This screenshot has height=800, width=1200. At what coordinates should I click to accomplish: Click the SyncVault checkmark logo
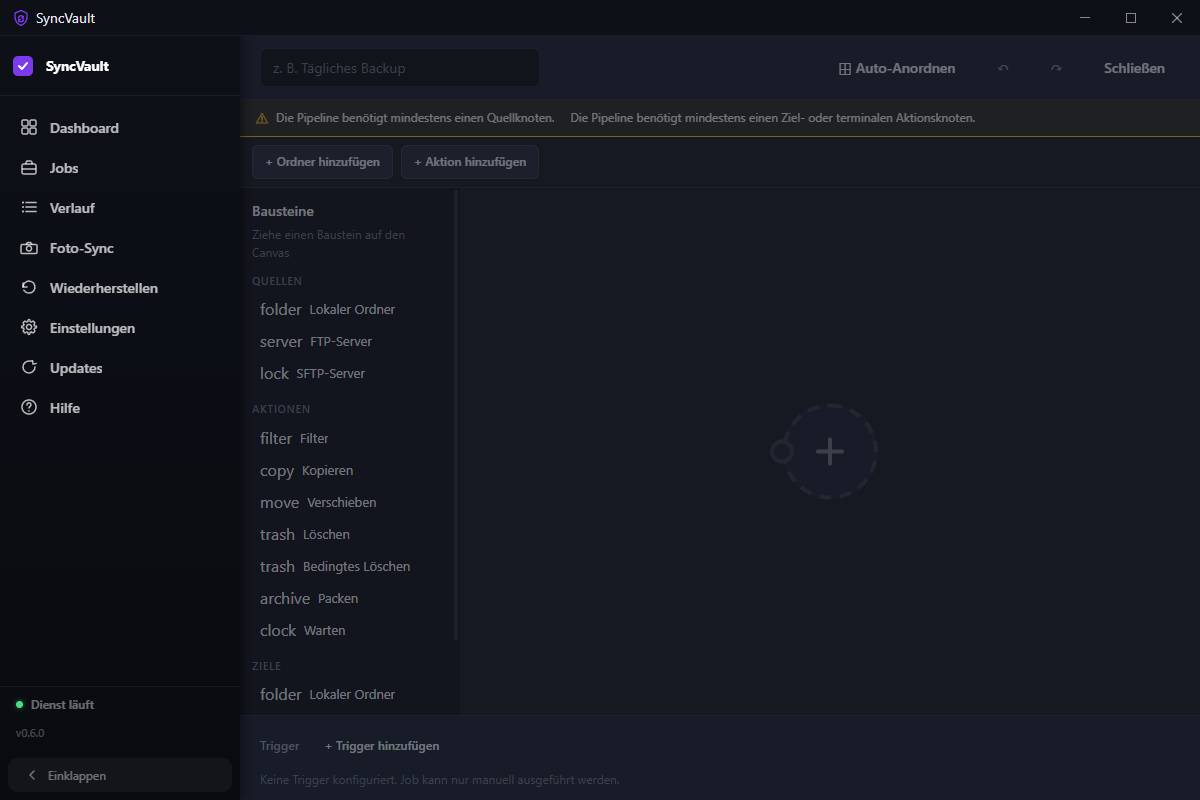coord(23,66)
